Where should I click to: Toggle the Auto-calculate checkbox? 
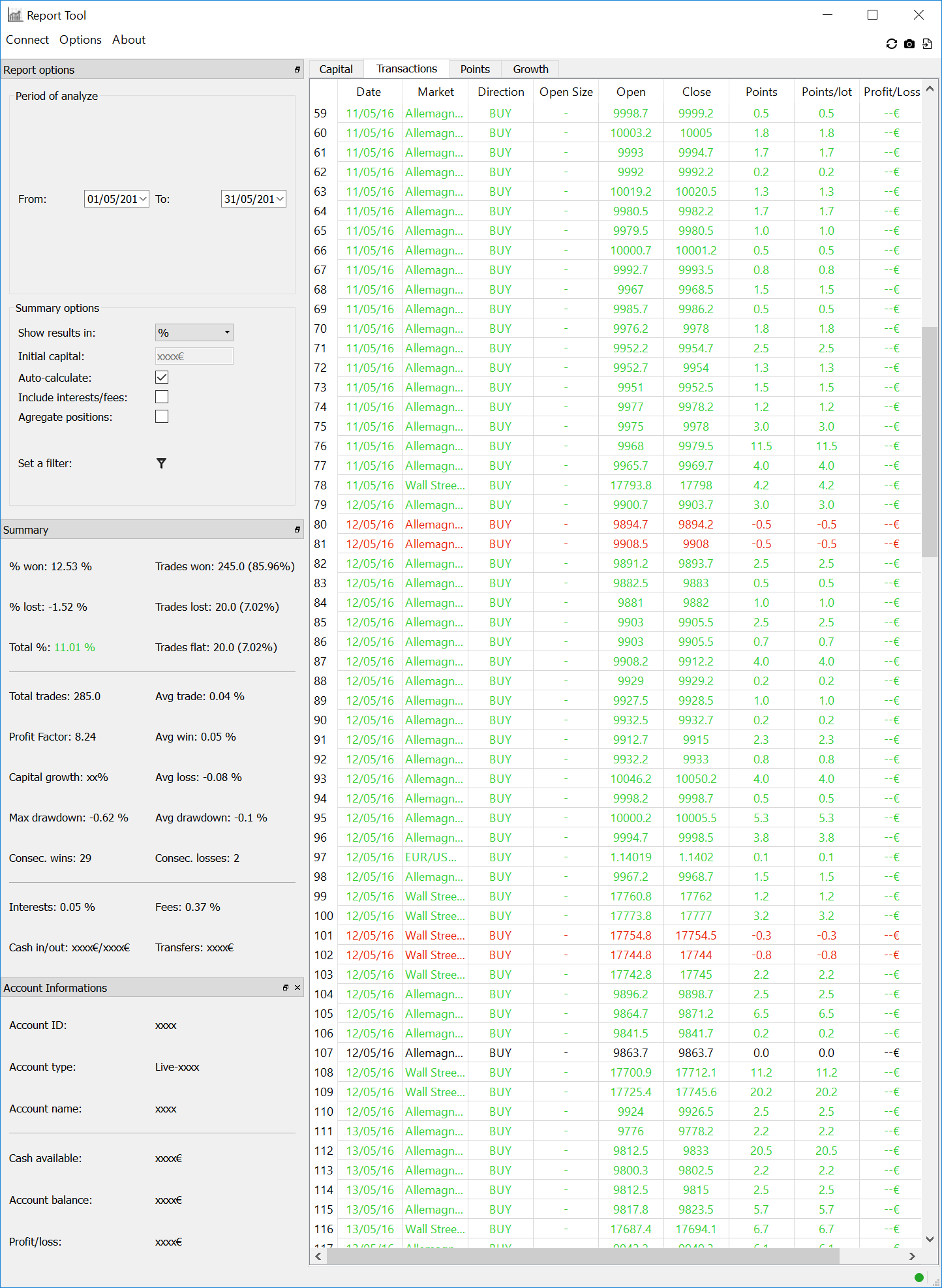click(x=162, y=377)
